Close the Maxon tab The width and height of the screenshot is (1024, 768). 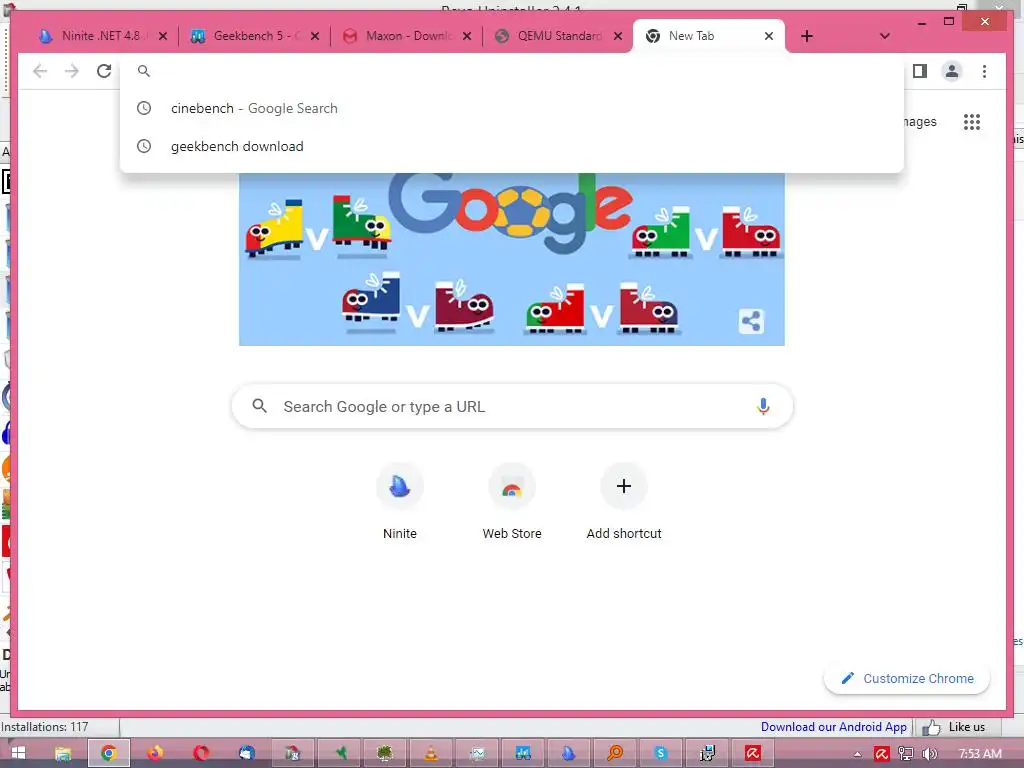[x=467, y=36]
